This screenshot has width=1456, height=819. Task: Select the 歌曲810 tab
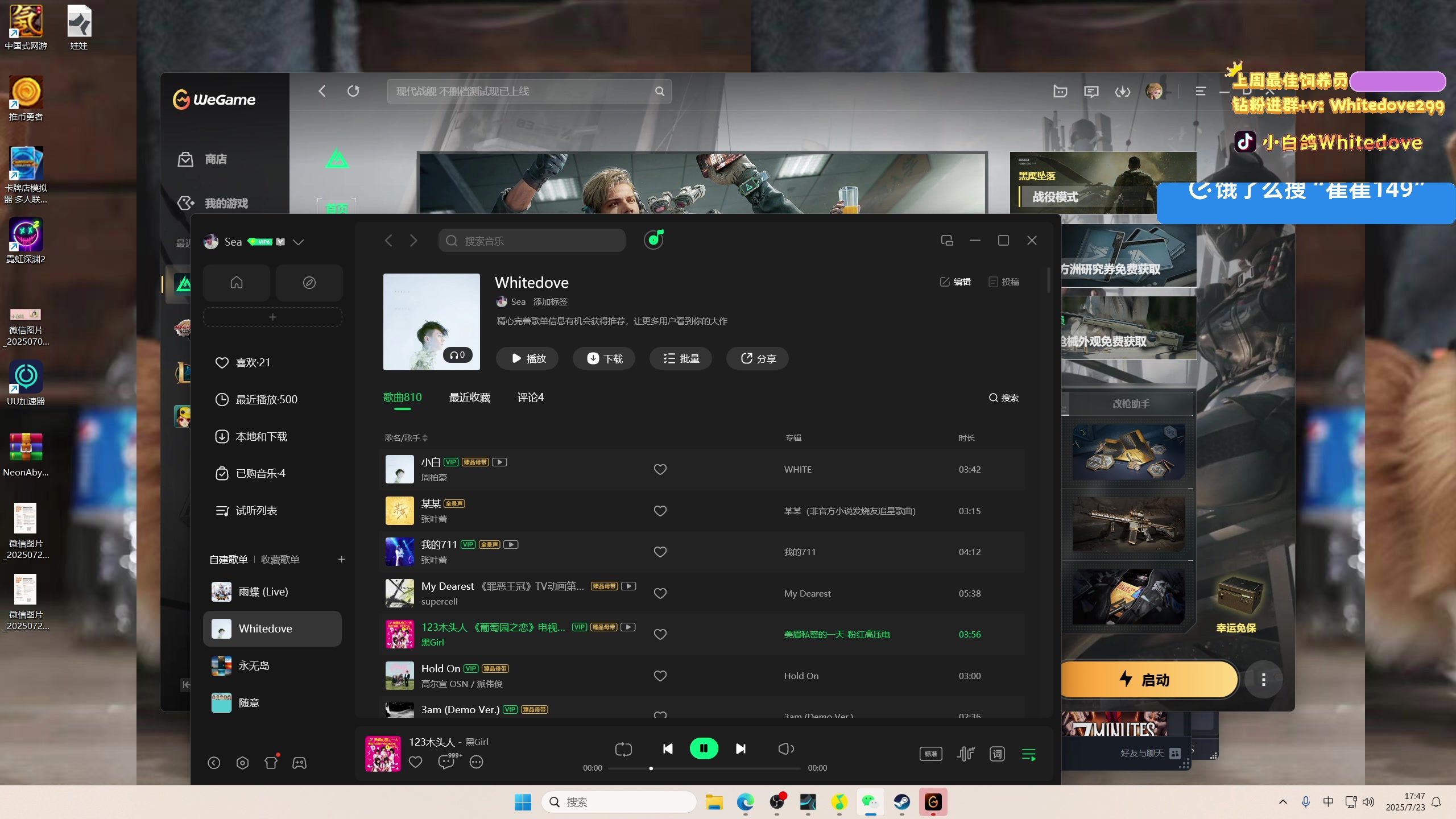[402, 398]
